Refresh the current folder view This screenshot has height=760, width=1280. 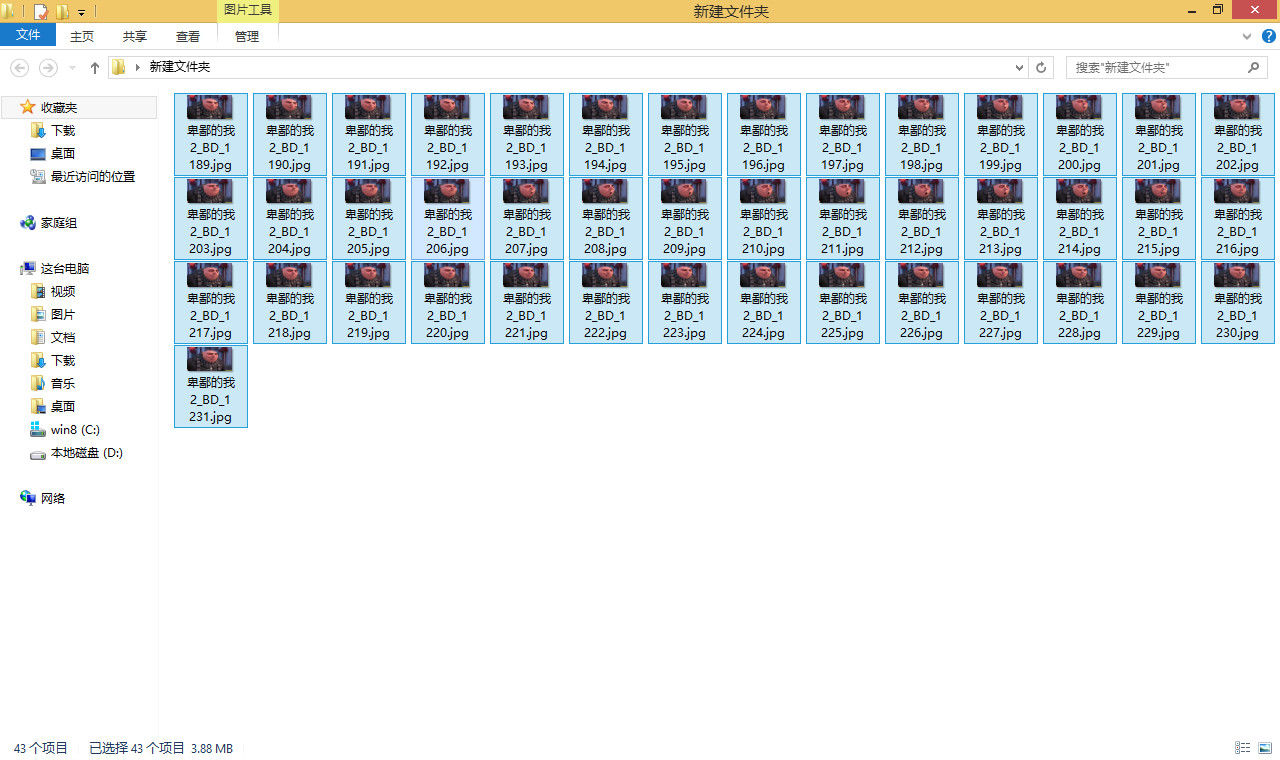[1041, 68]
